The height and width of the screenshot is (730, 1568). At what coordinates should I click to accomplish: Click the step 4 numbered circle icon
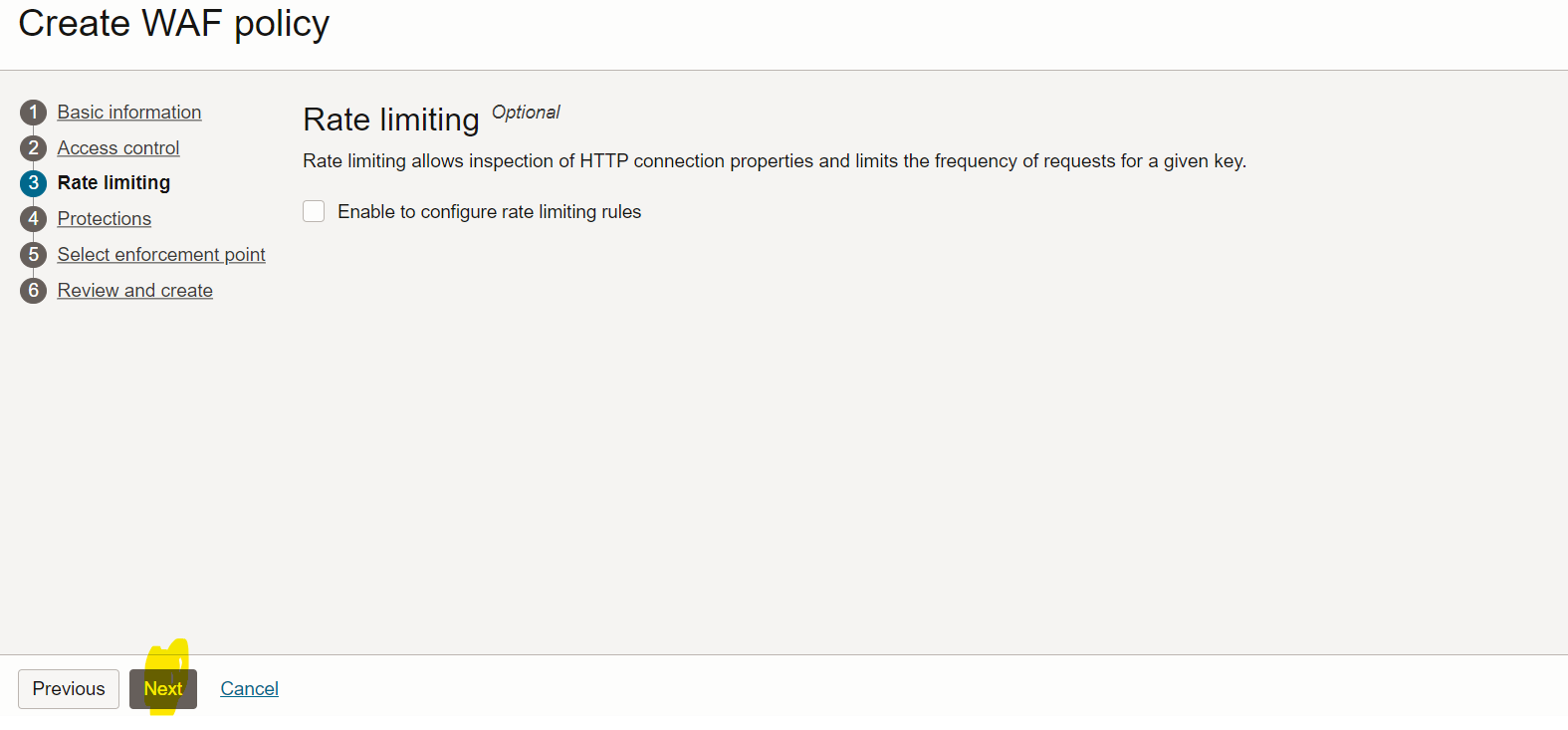(33, 219)
